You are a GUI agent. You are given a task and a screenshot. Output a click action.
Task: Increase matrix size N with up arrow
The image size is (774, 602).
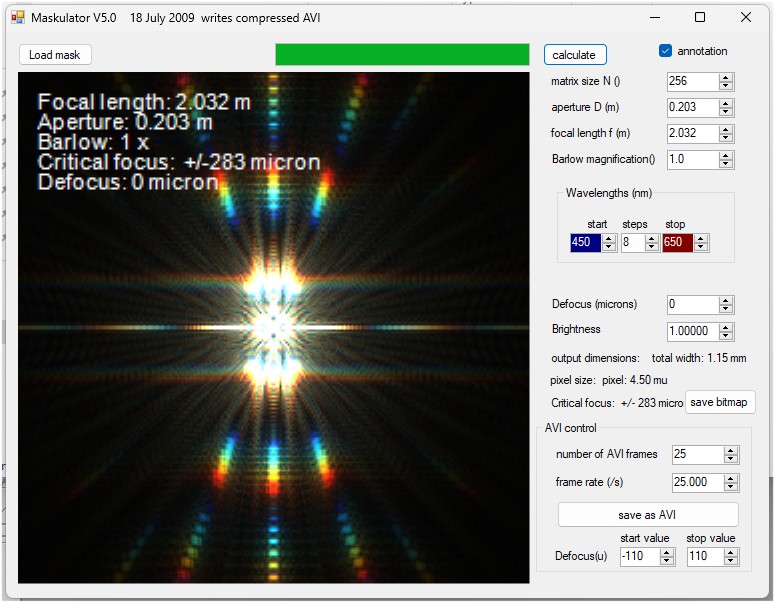pyautogui.click(x=726, y=78)
